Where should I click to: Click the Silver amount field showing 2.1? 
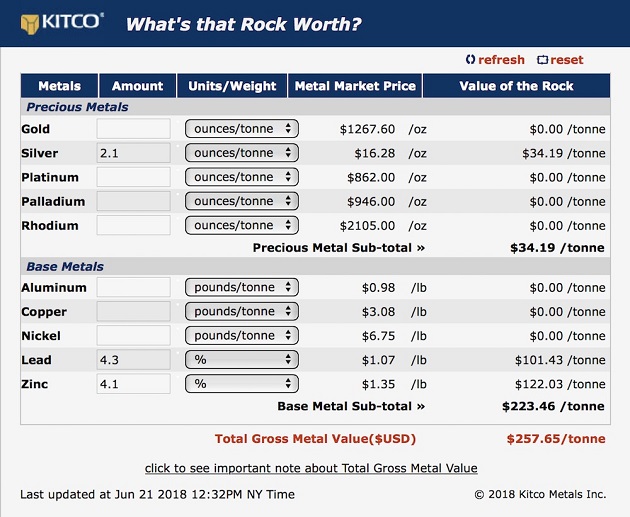pos(133,153)
